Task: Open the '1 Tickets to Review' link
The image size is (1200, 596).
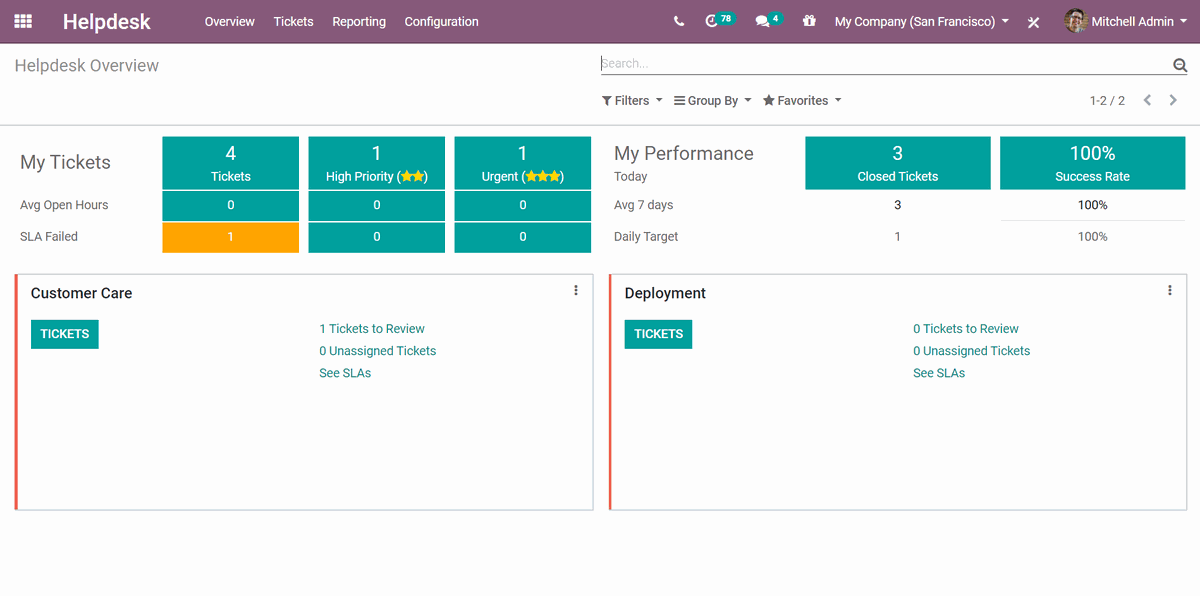Action: 372,328
